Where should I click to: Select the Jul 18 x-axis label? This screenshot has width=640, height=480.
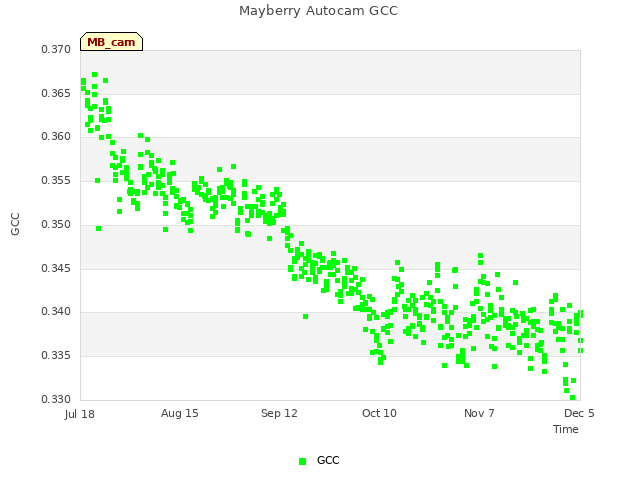pyautogui.click(x=80, y=414)
